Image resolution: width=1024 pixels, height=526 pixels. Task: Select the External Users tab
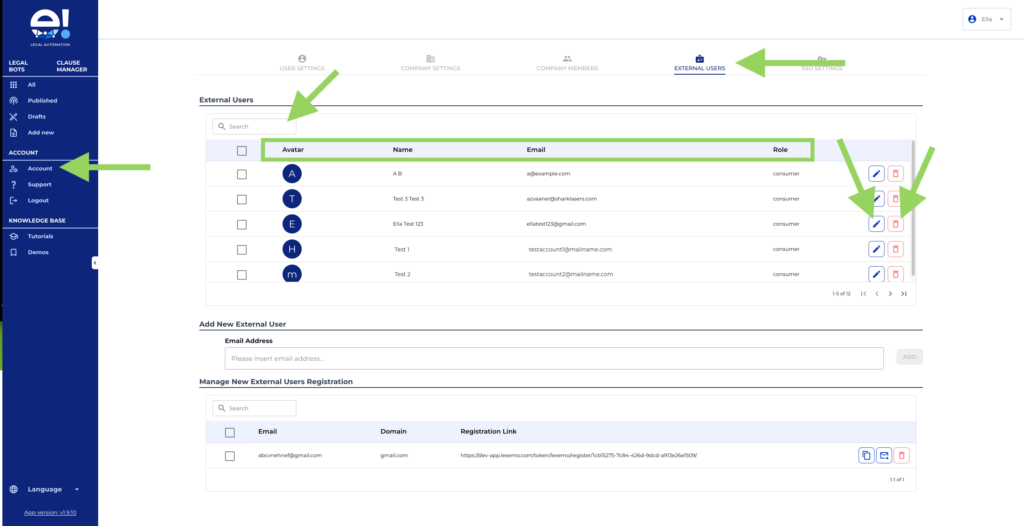(699, 63)
